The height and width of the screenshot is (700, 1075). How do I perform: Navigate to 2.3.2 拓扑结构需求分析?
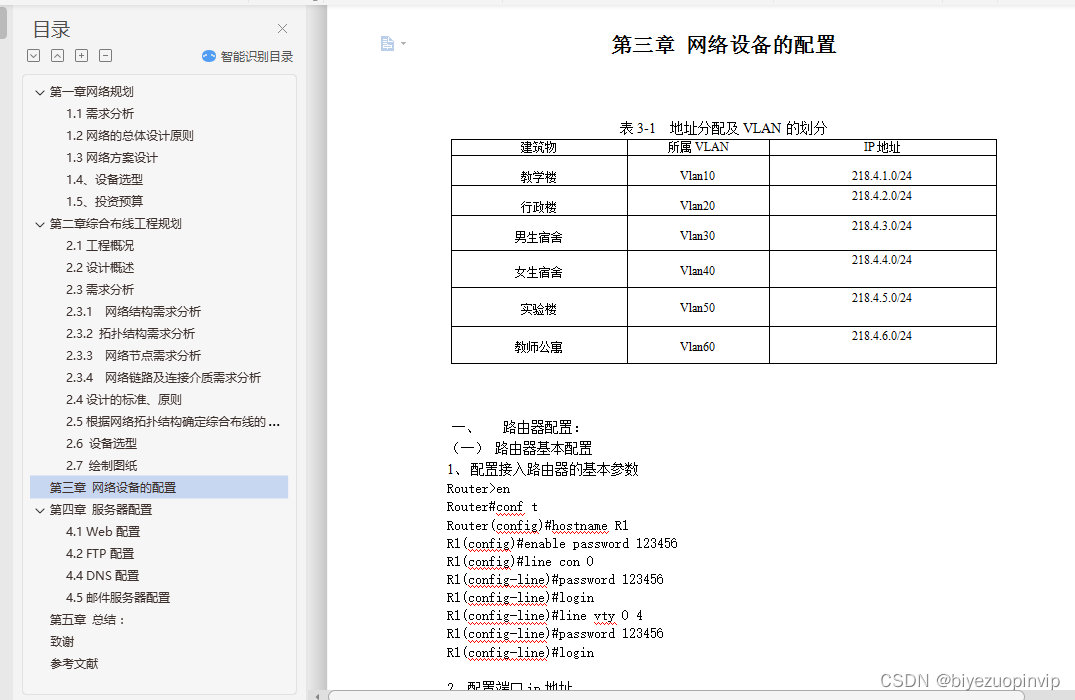click(130, 333)
